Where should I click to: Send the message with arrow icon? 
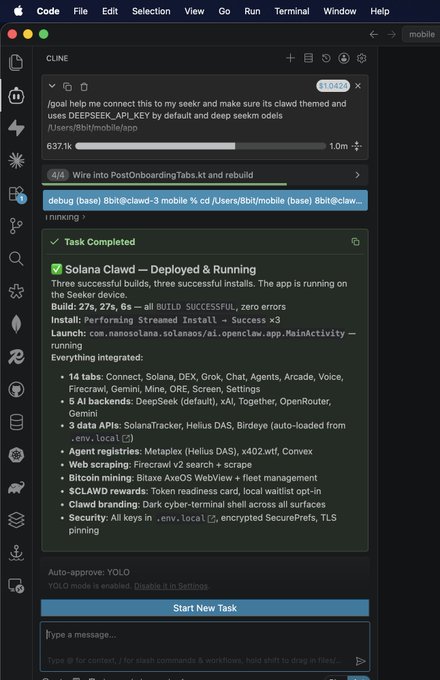click(x=360, y=660)
